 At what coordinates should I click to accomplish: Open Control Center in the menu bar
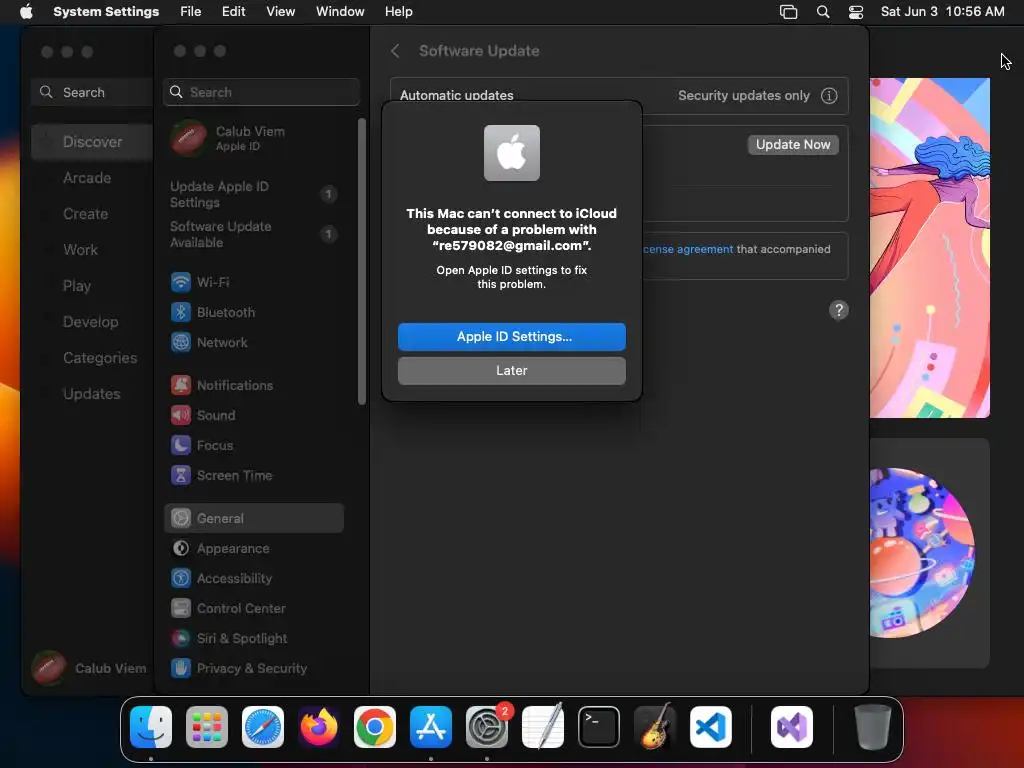click(856, 12)
